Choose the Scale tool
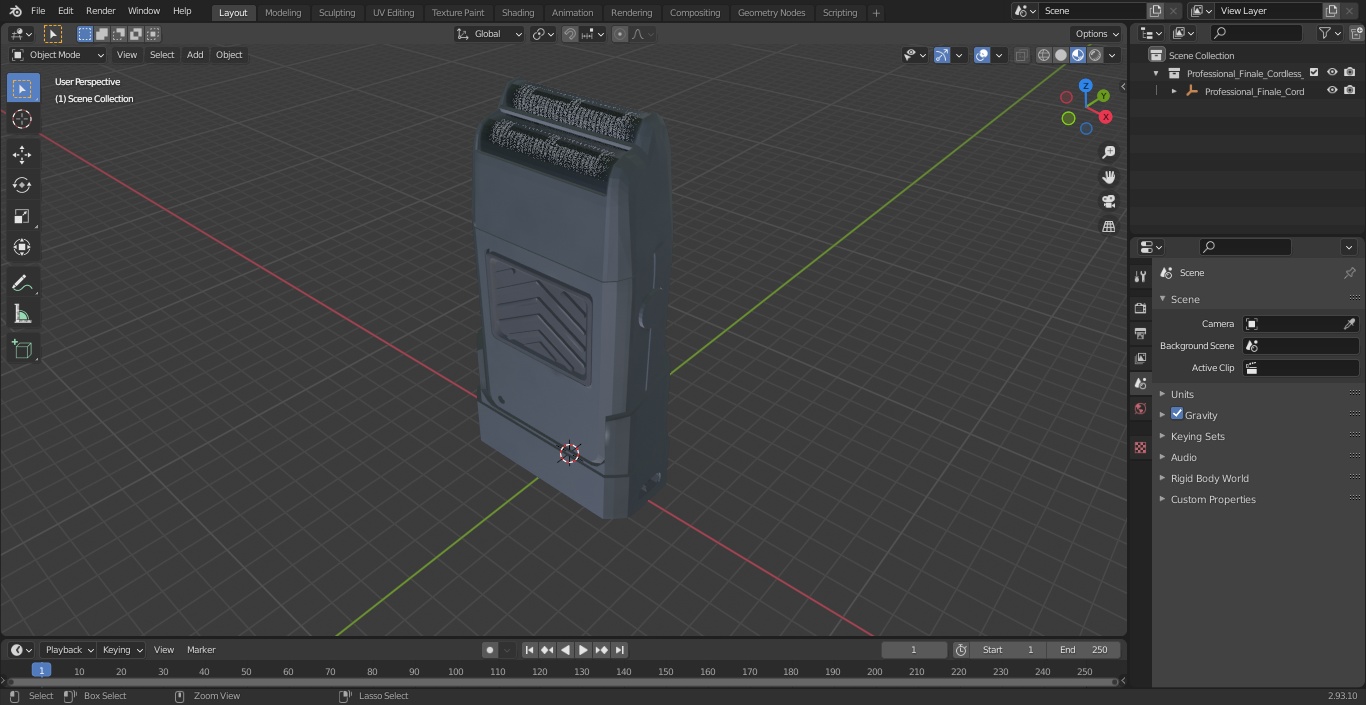This screenshot has height=705, width=1366. [22, 216]
